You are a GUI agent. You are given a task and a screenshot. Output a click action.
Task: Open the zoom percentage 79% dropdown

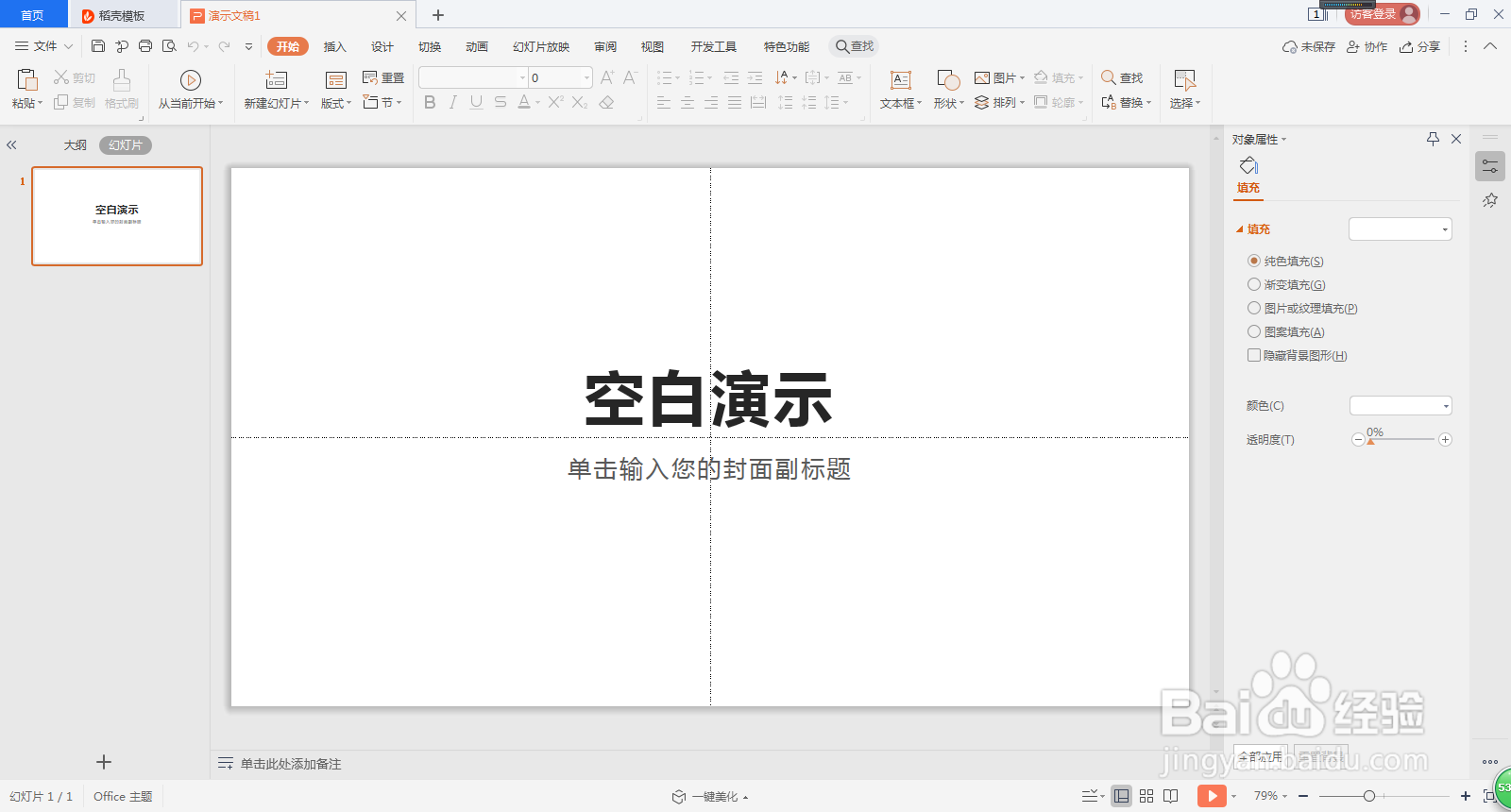click(x=1271, y=796)
